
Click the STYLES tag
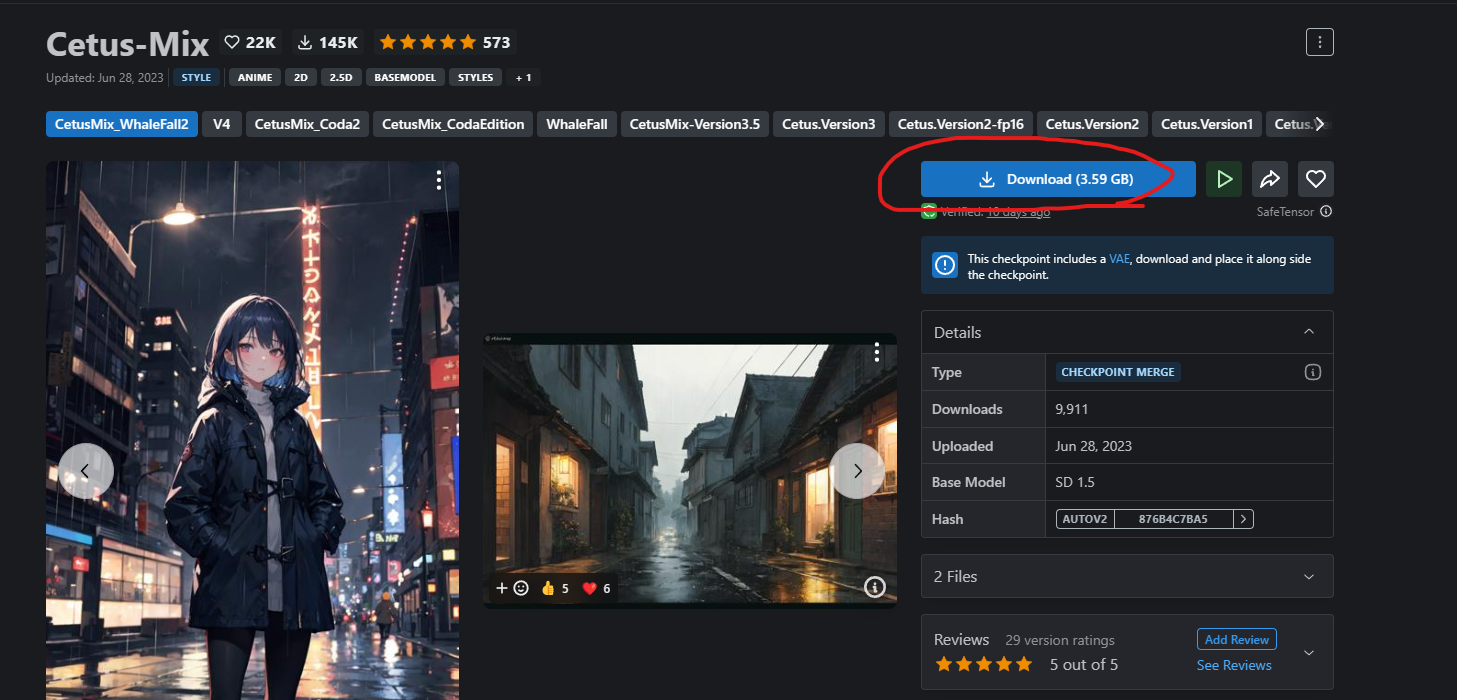click(x=476, y=77)
